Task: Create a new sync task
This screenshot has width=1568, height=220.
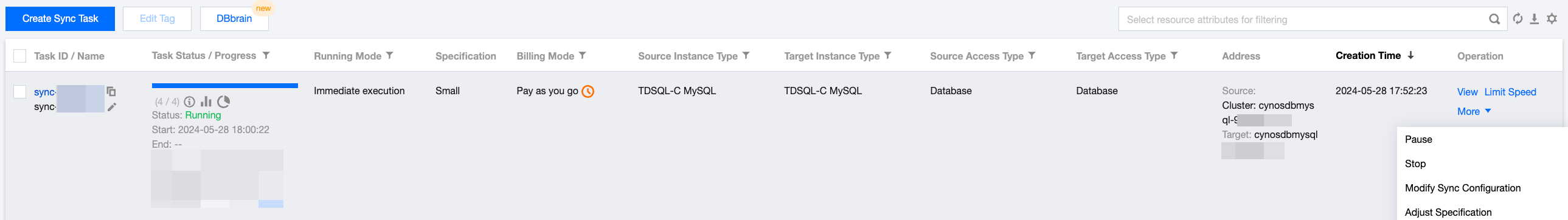Action: point(60,19)
